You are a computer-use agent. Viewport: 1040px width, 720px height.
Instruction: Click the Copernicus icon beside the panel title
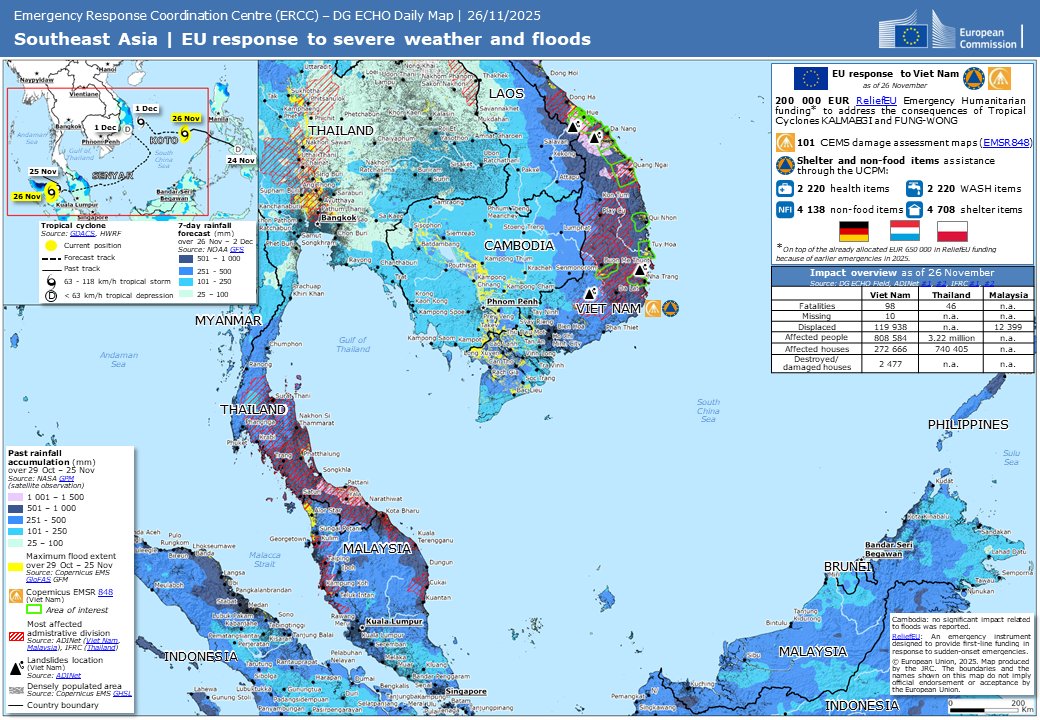point(999,78)
